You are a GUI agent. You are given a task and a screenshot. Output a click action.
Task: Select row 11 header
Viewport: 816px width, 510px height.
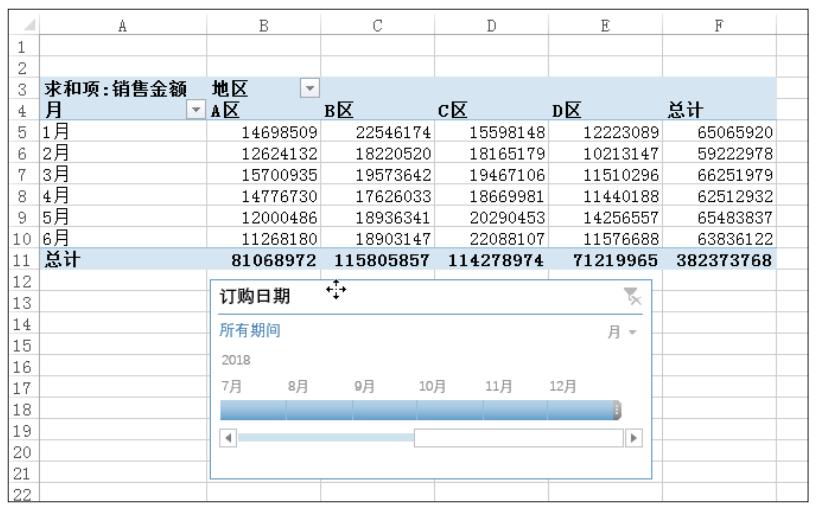[x=24, y=259]
